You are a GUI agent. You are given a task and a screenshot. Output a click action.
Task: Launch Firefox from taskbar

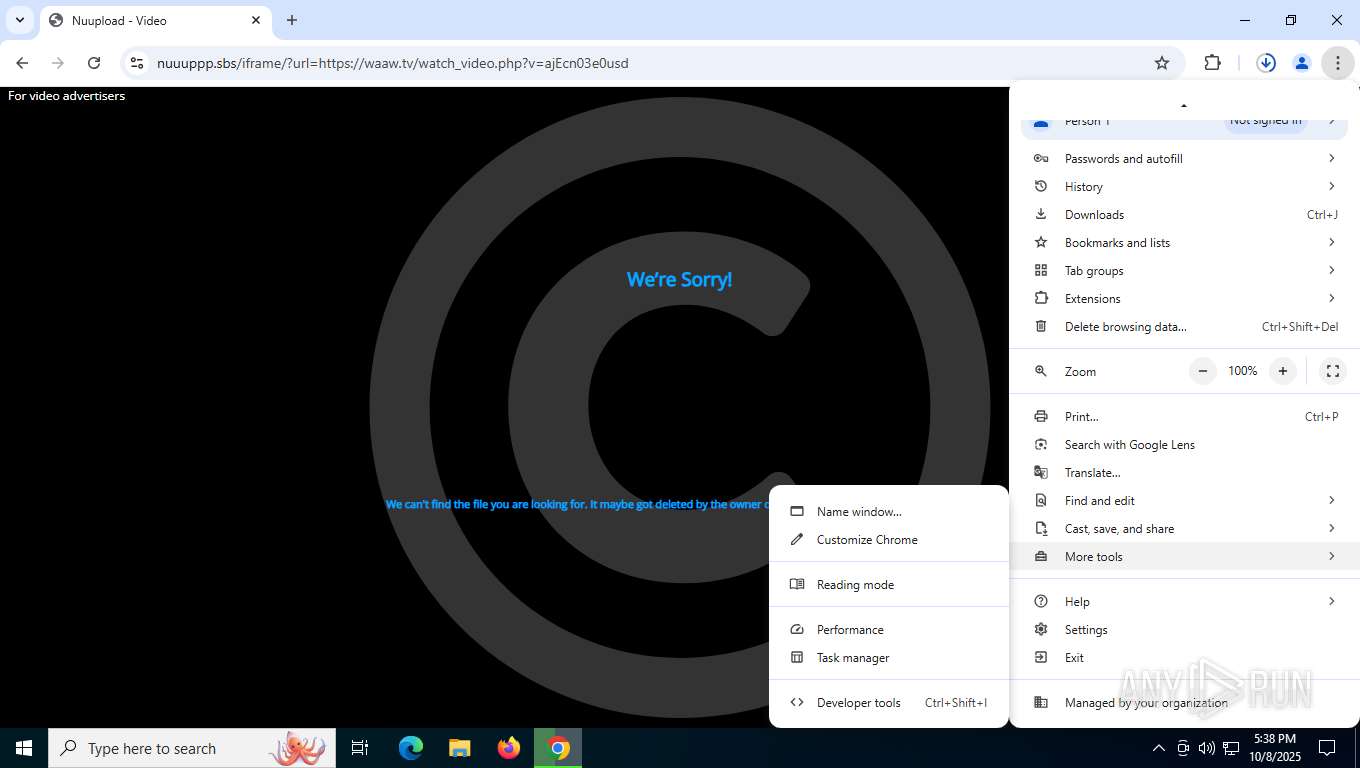click(x=509, y=748)
